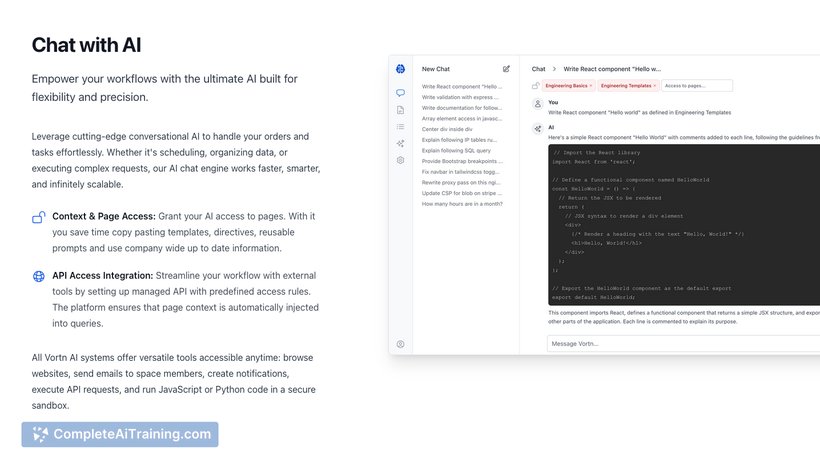Click the Message Vortn input box

click(x=683, y=343)
